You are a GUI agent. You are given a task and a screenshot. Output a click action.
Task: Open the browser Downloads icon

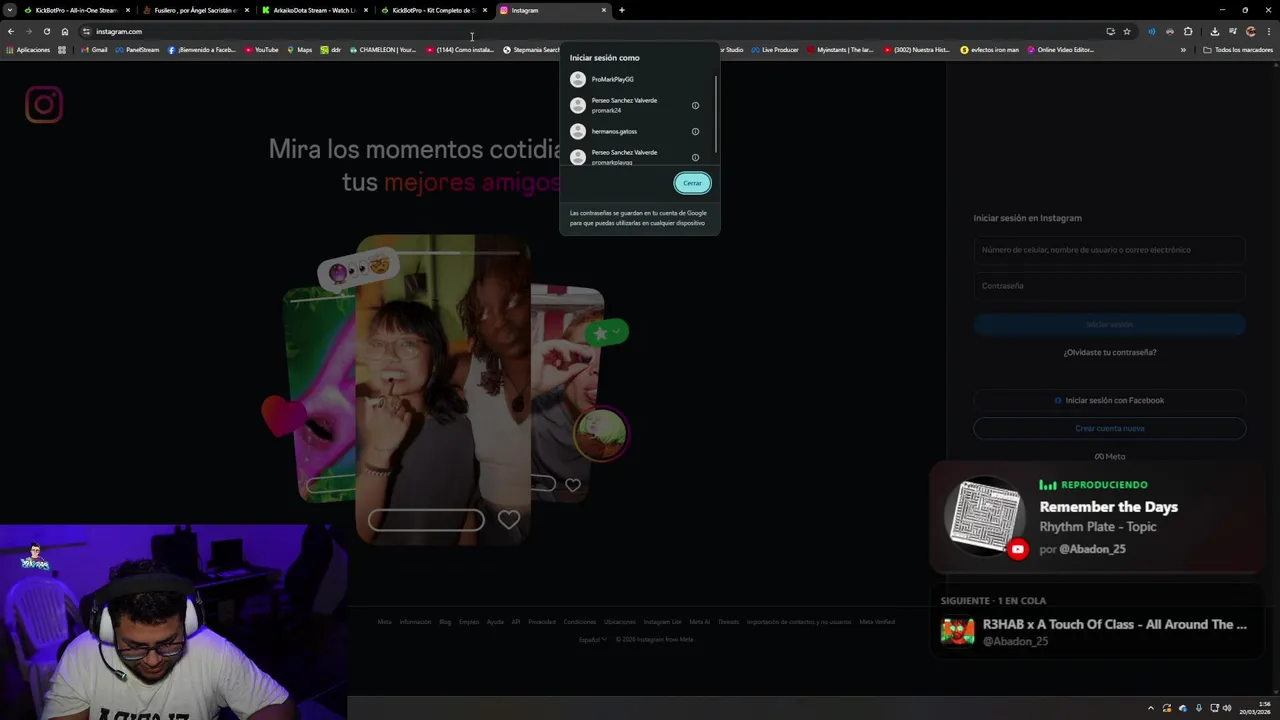coord(1215,31)
